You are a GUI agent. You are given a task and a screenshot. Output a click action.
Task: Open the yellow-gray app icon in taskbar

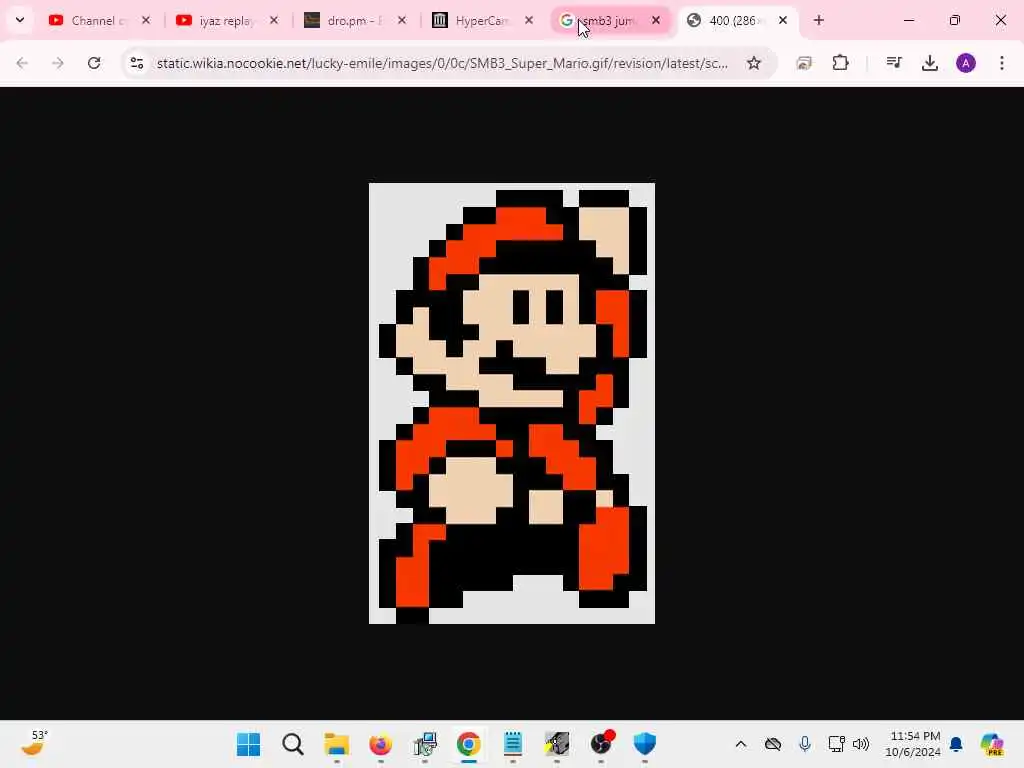(557, 744)
